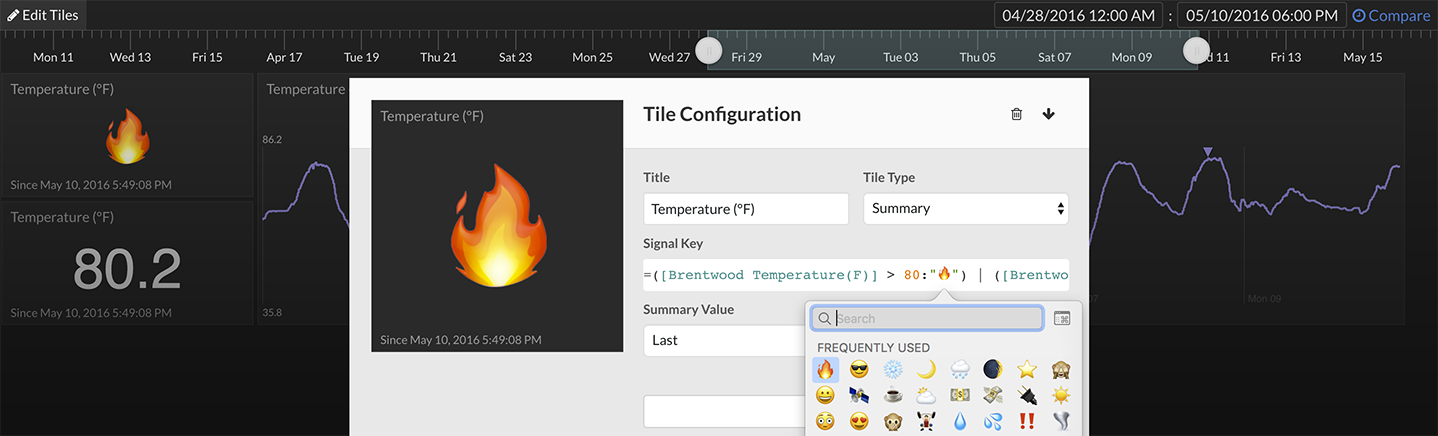The height and width of the screenshot is (436, 1438).
Task: Expand the full character viewer window
Action: (1062, 318)
